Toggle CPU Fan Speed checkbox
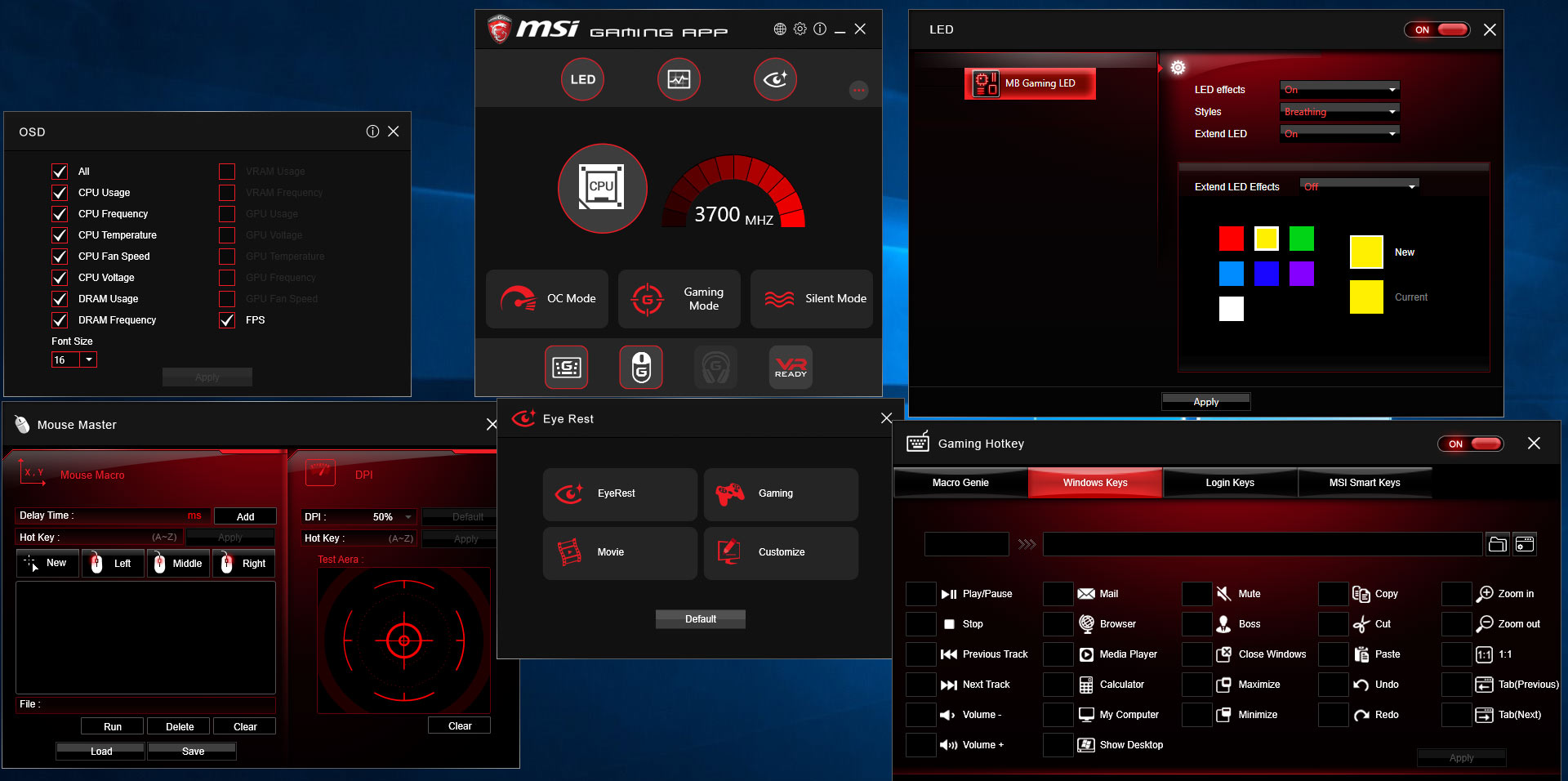Screen dimensions: 1568x781 click(60, 257)
